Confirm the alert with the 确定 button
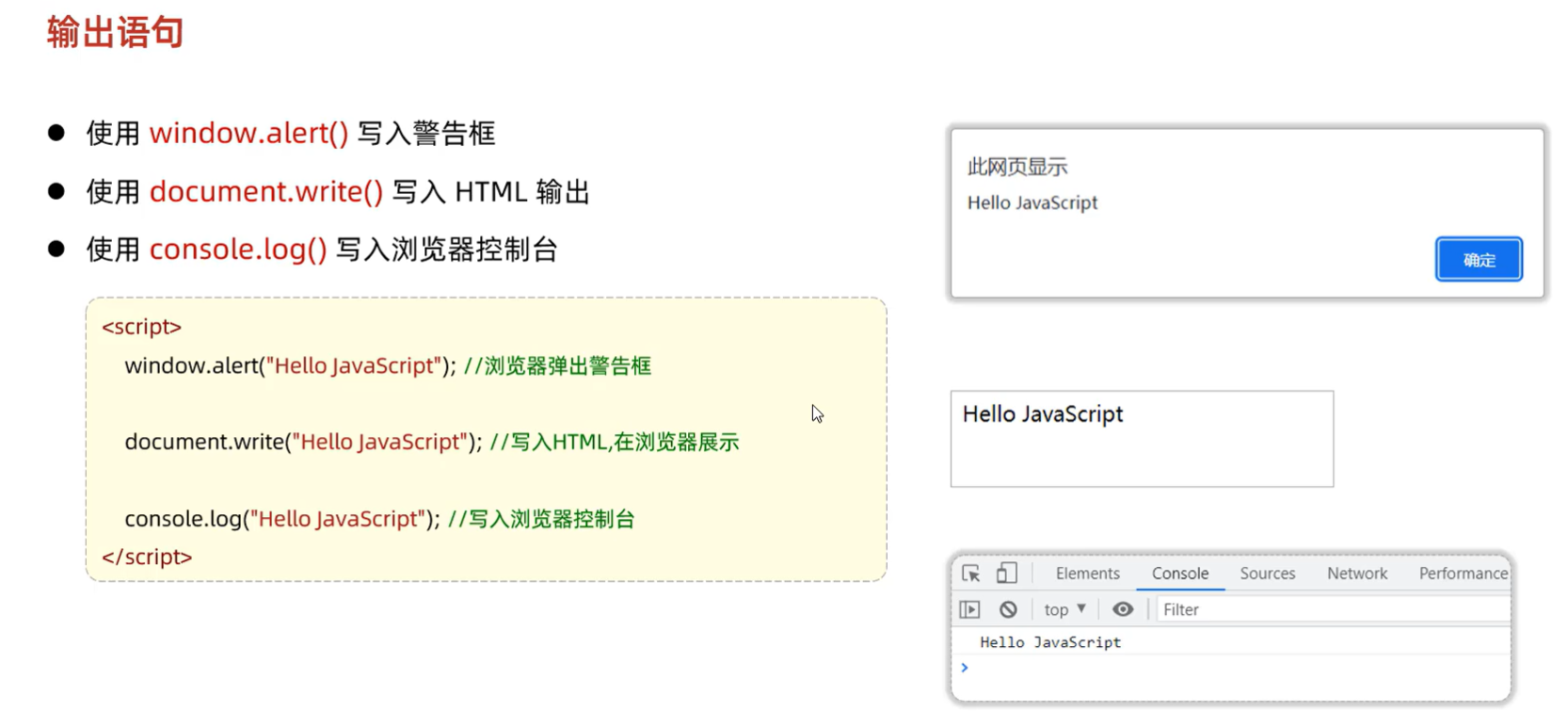The height and width of the screenshot is (711, 1568). tap(1479, 259)
